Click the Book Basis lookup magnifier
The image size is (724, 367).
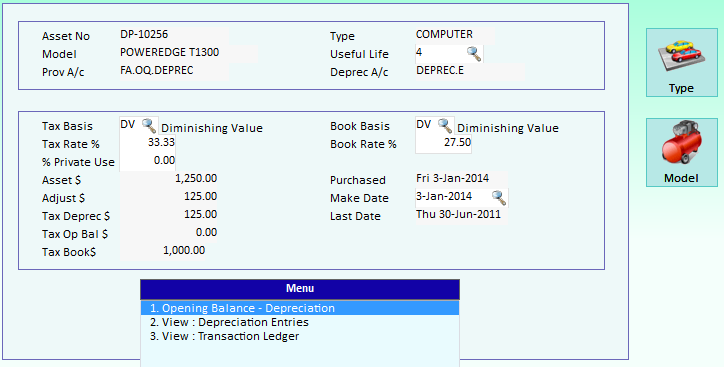tap(445, 125)
